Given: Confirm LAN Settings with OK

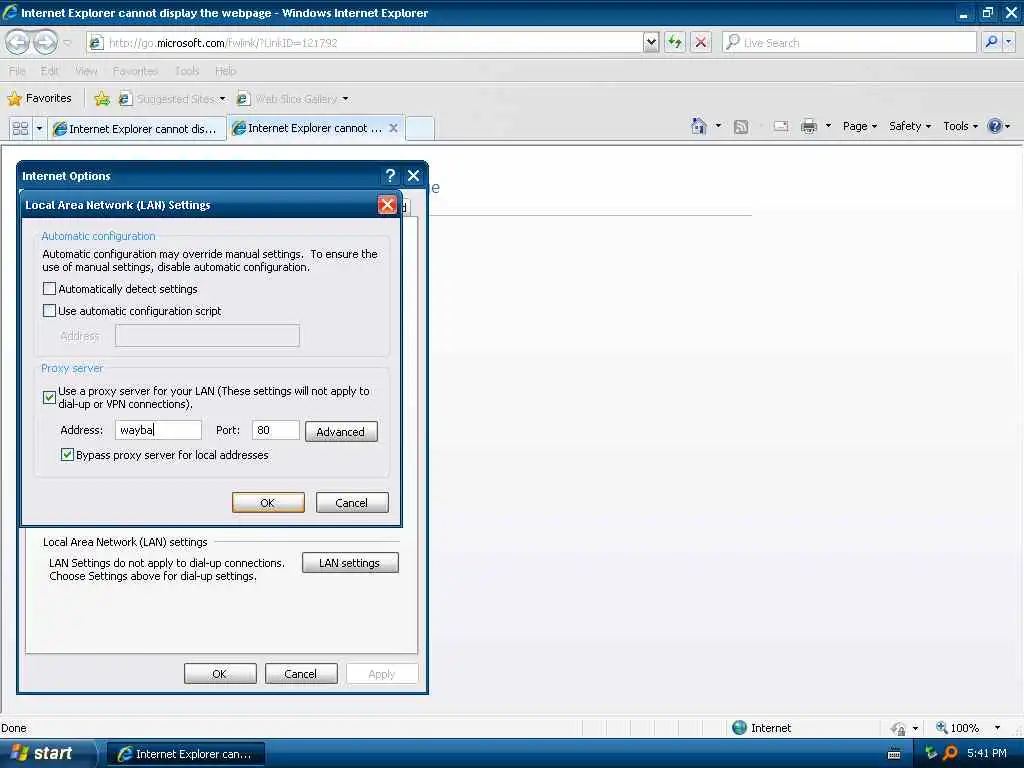Looking at the screenshot, I should [x=268, y=503].
